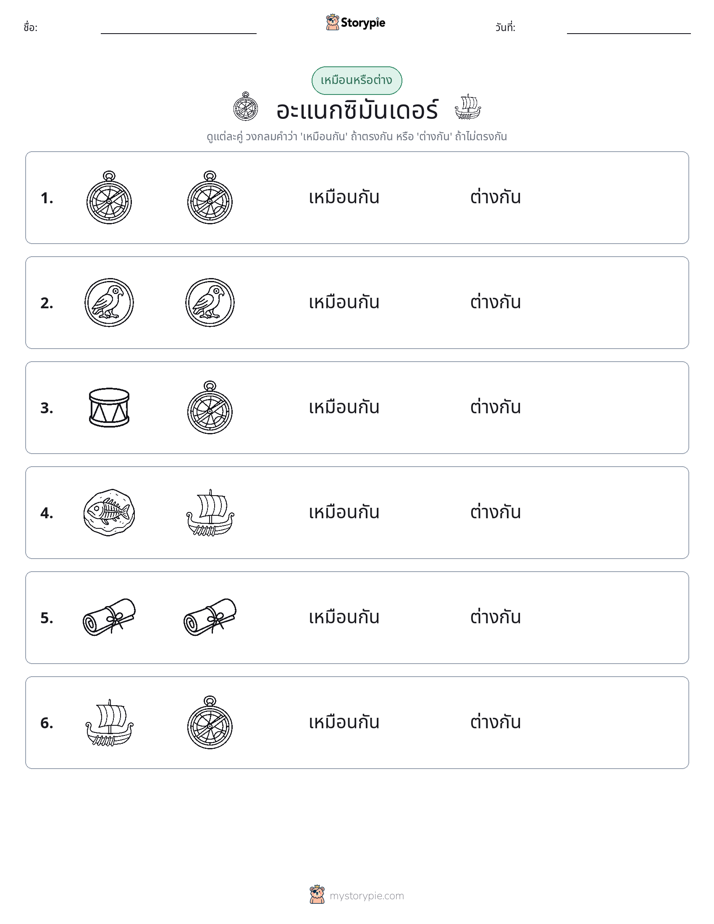
Task: Select 'ต่างกัน' in row 6
Action: [495, 722]
